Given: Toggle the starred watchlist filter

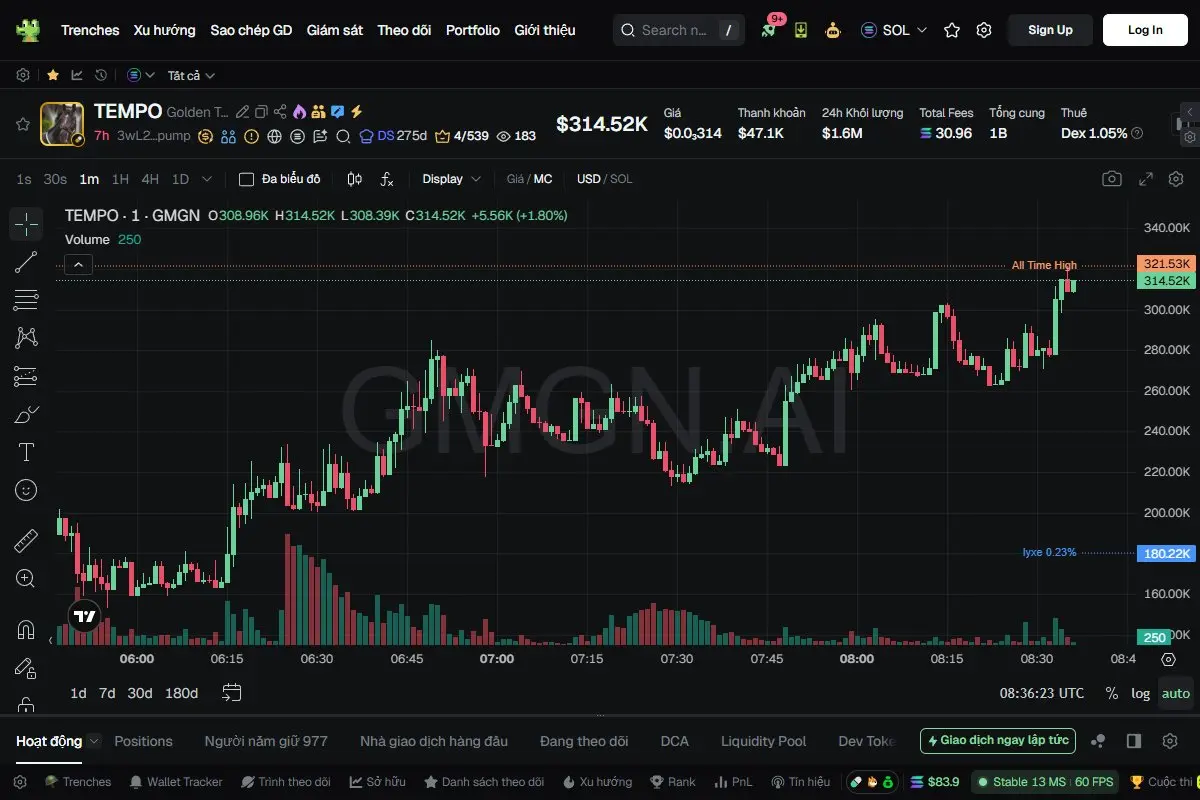Looking at the screenshot, I should pos(52,75).
